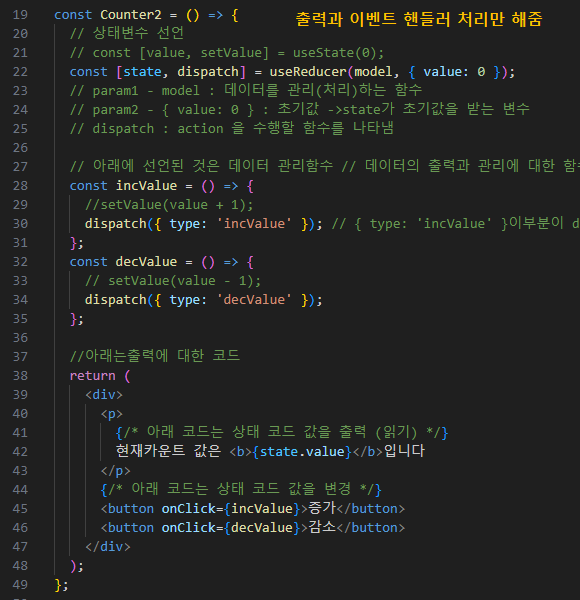Click the '현재카운트 값은' text on line 42
This screenshot has width=580, height=600.
click(168, 451)
